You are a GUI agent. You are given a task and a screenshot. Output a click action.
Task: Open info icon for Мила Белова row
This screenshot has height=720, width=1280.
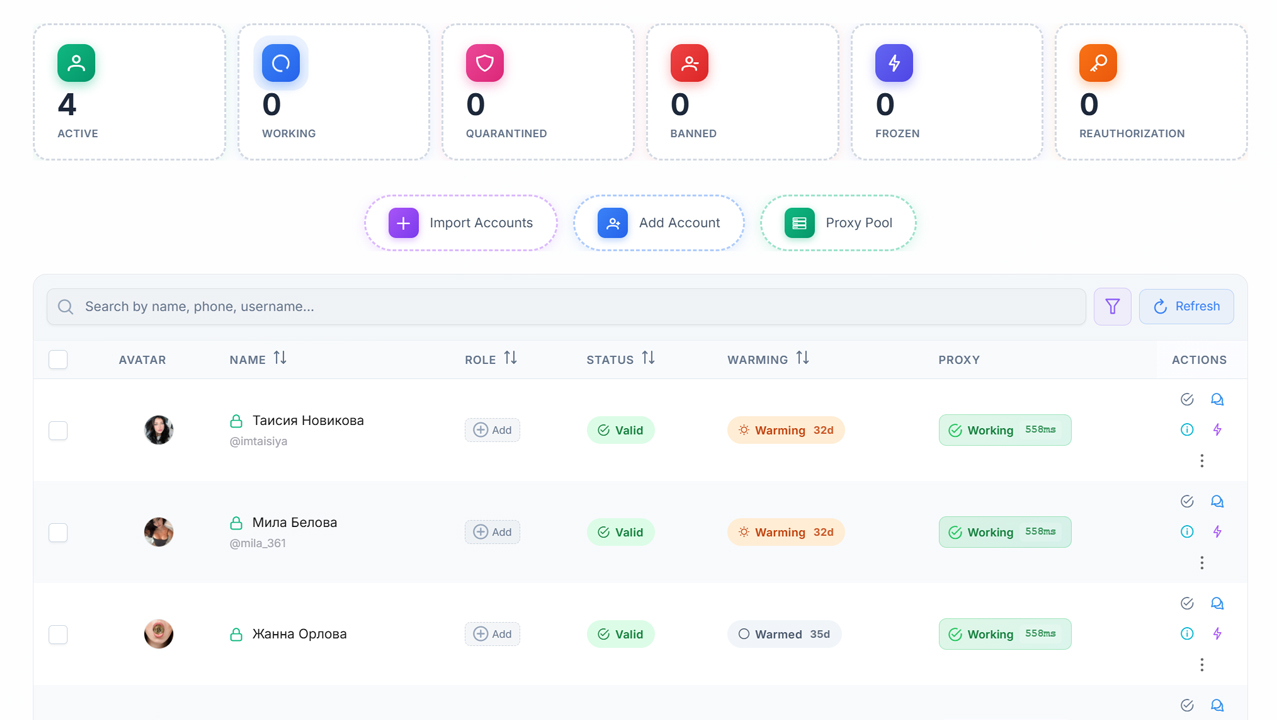pos(1187,532)
